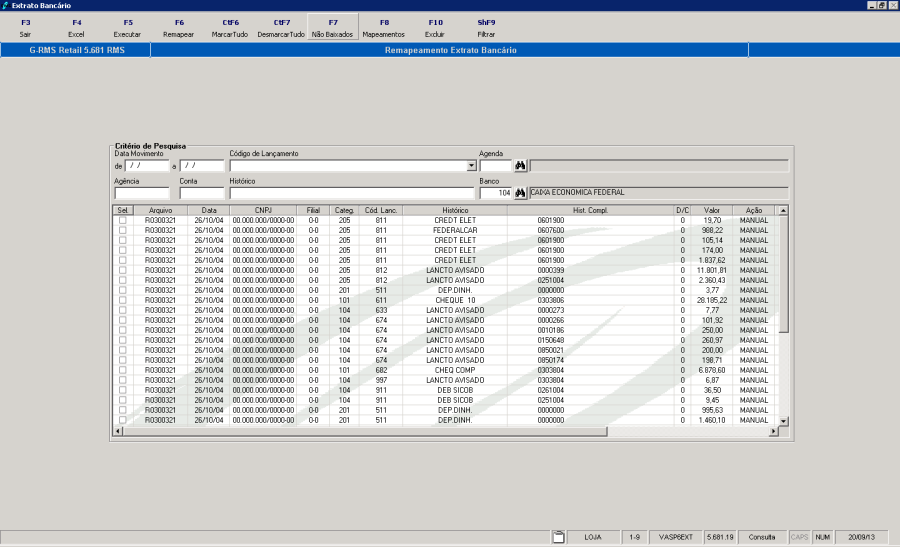Click F10 Excluir button

[435, 28]
